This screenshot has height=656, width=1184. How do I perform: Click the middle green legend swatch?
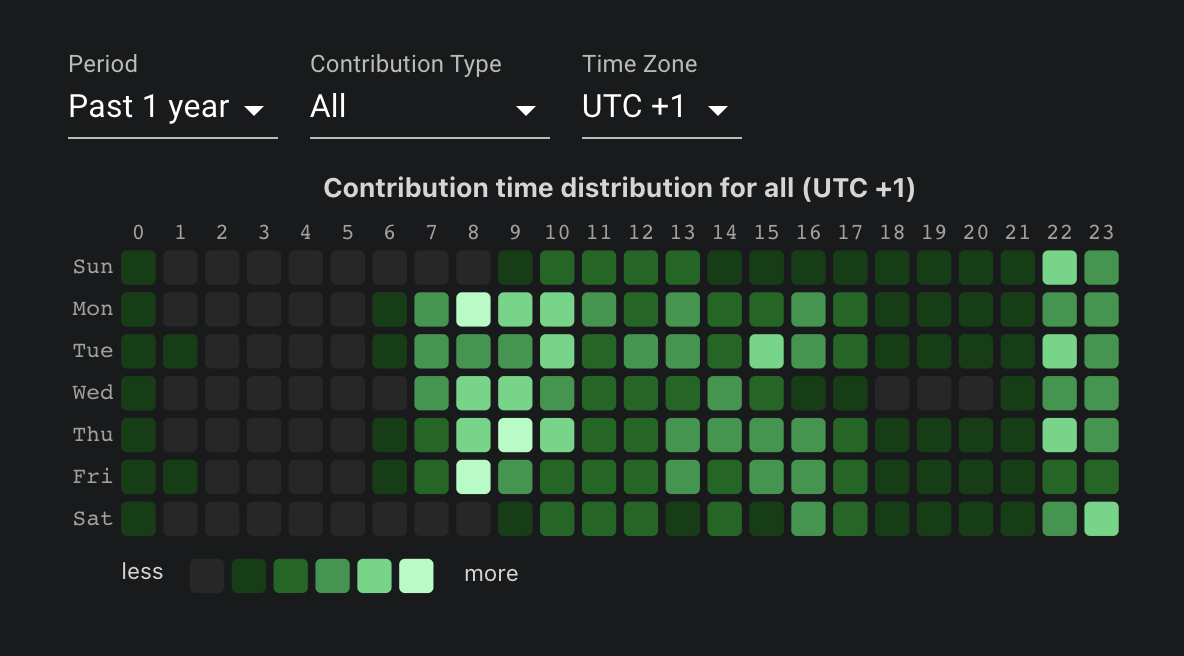tap(332, 576)
